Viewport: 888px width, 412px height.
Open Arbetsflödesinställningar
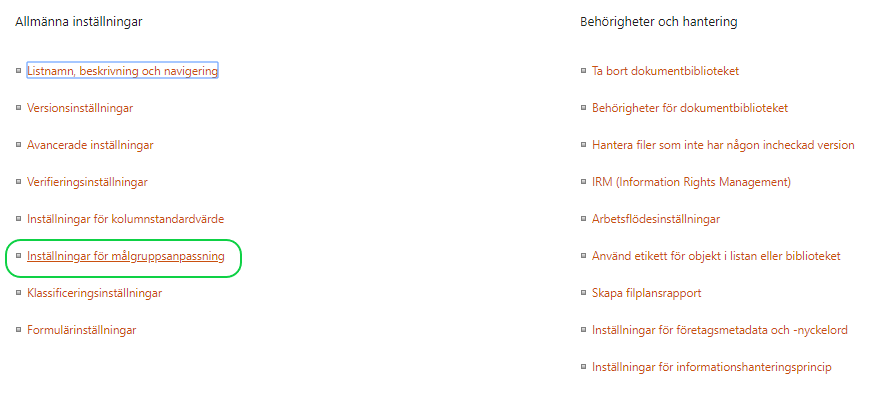(656, 219)
